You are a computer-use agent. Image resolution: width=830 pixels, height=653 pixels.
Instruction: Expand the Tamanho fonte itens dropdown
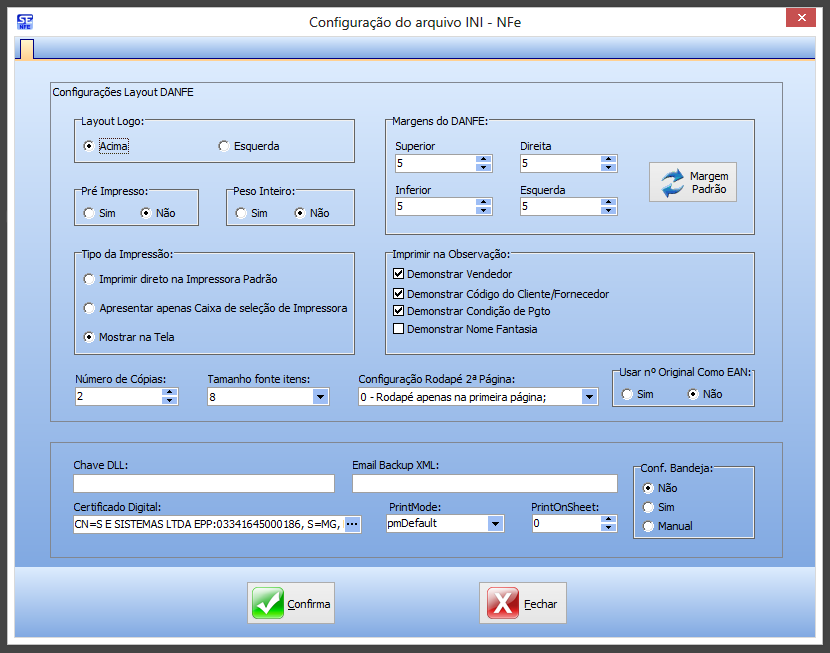pyautogui.click(x=320, y=397)
